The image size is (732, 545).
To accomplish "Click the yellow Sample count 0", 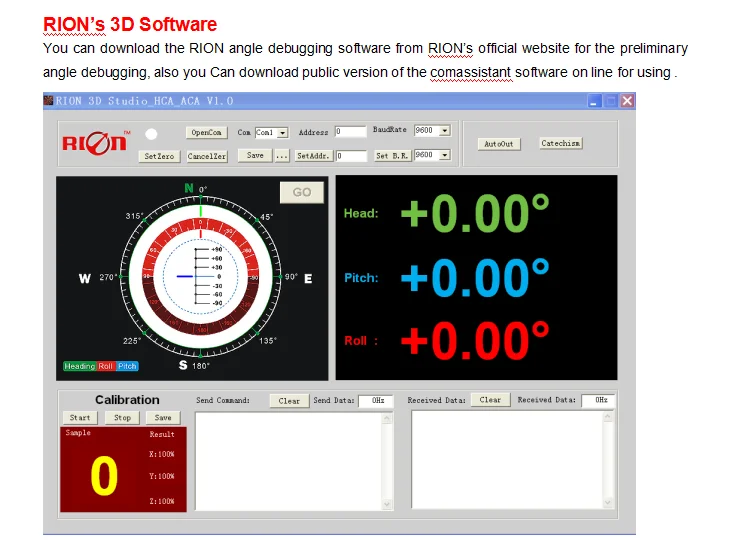I will coord(104,475).
